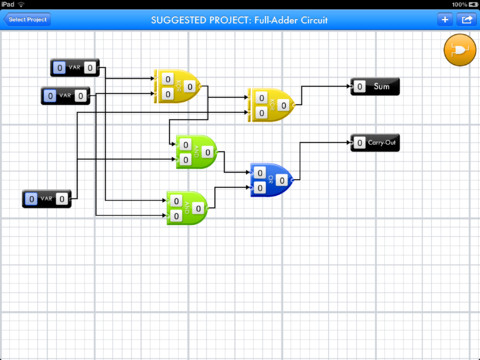Select the upper green AND gate
480x360 pixels.
pyautogui.click(x=196, y=152)
